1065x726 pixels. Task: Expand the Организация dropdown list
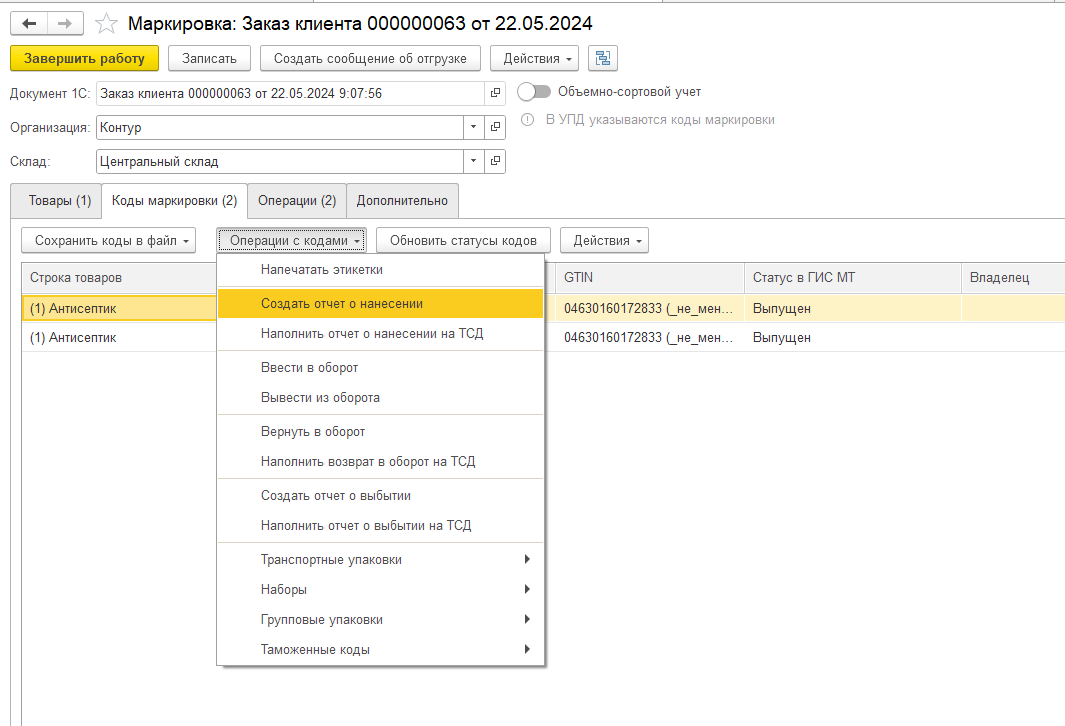coord(473,128)
